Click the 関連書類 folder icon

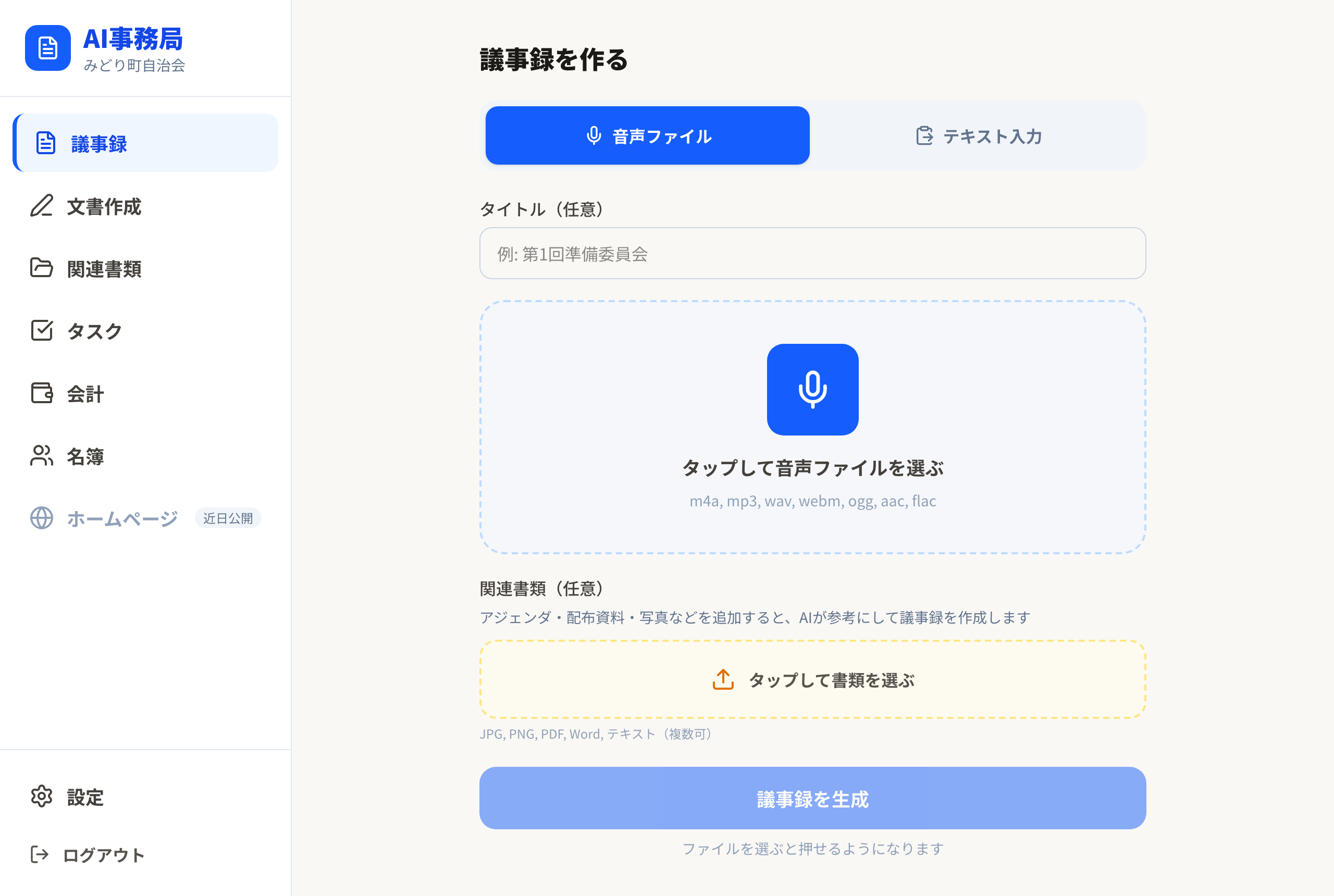[x=42, y=268]
